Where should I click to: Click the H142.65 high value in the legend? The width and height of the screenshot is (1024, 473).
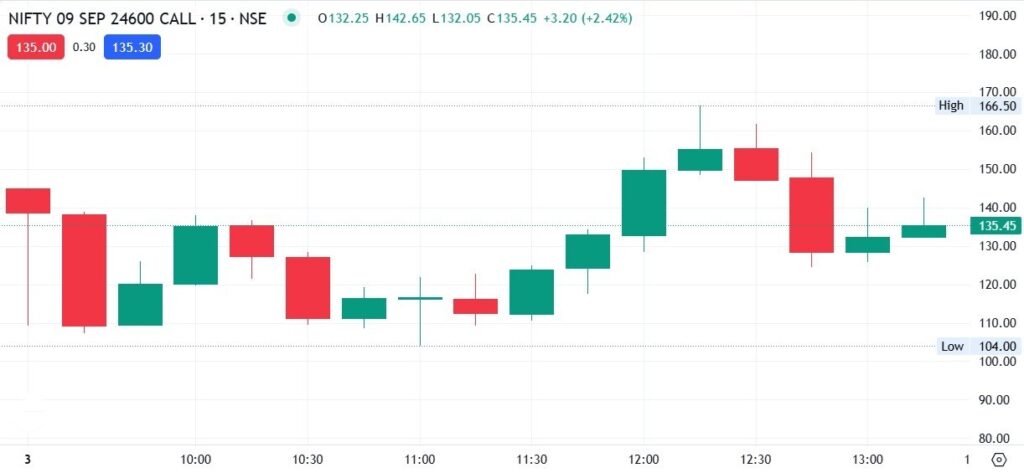click(x=396, y=18)
